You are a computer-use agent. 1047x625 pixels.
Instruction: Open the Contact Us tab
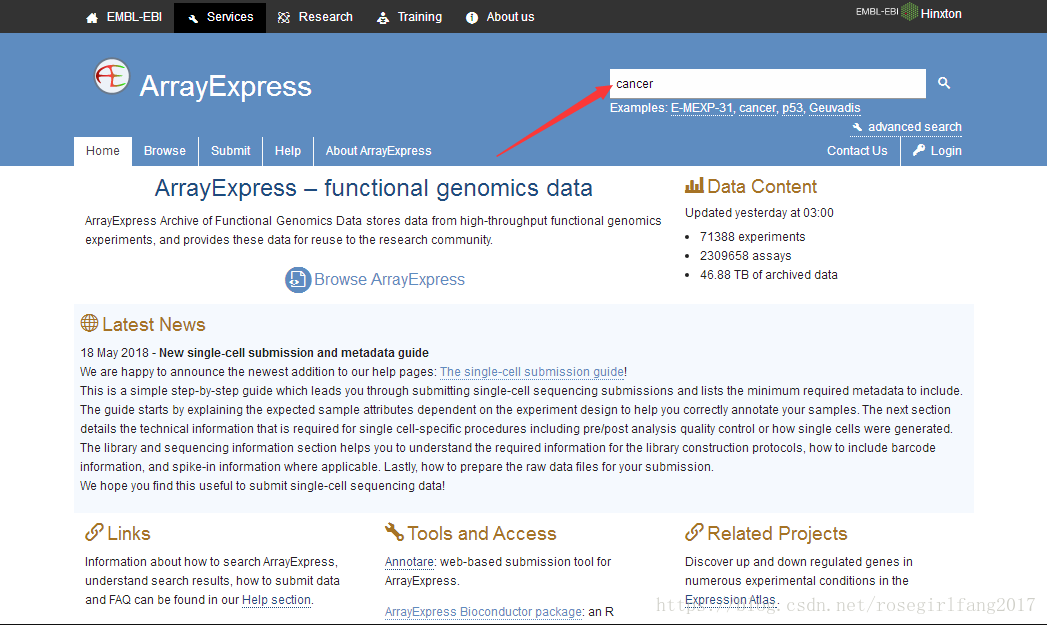point(857,151)
